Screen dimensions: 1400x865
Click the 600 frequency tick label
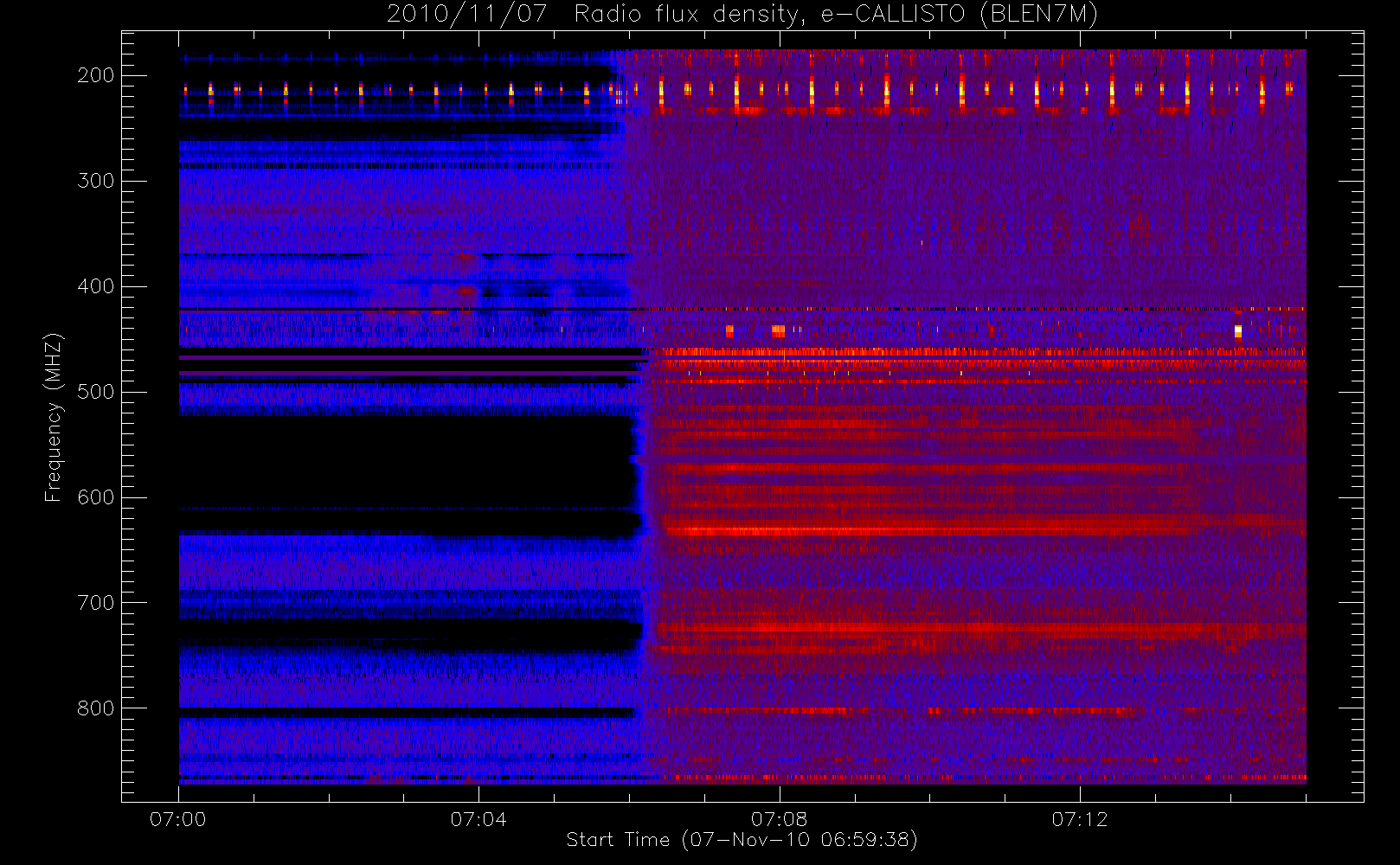(96, 497)
